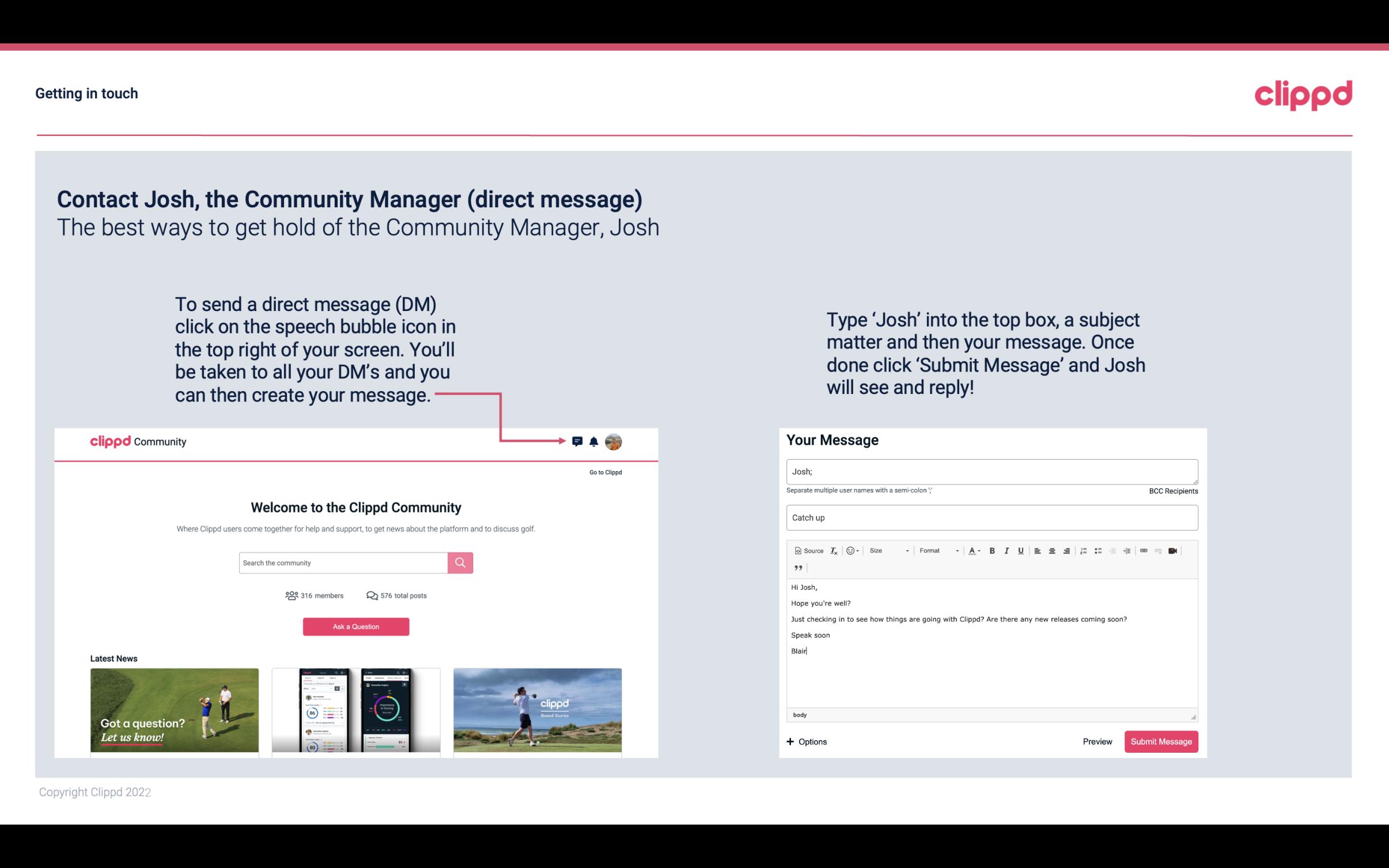This screenshot has width=1389, height=868.
Task: Click the user profile avatar icon
Action: pyautogui.click(x=614, y=442)
